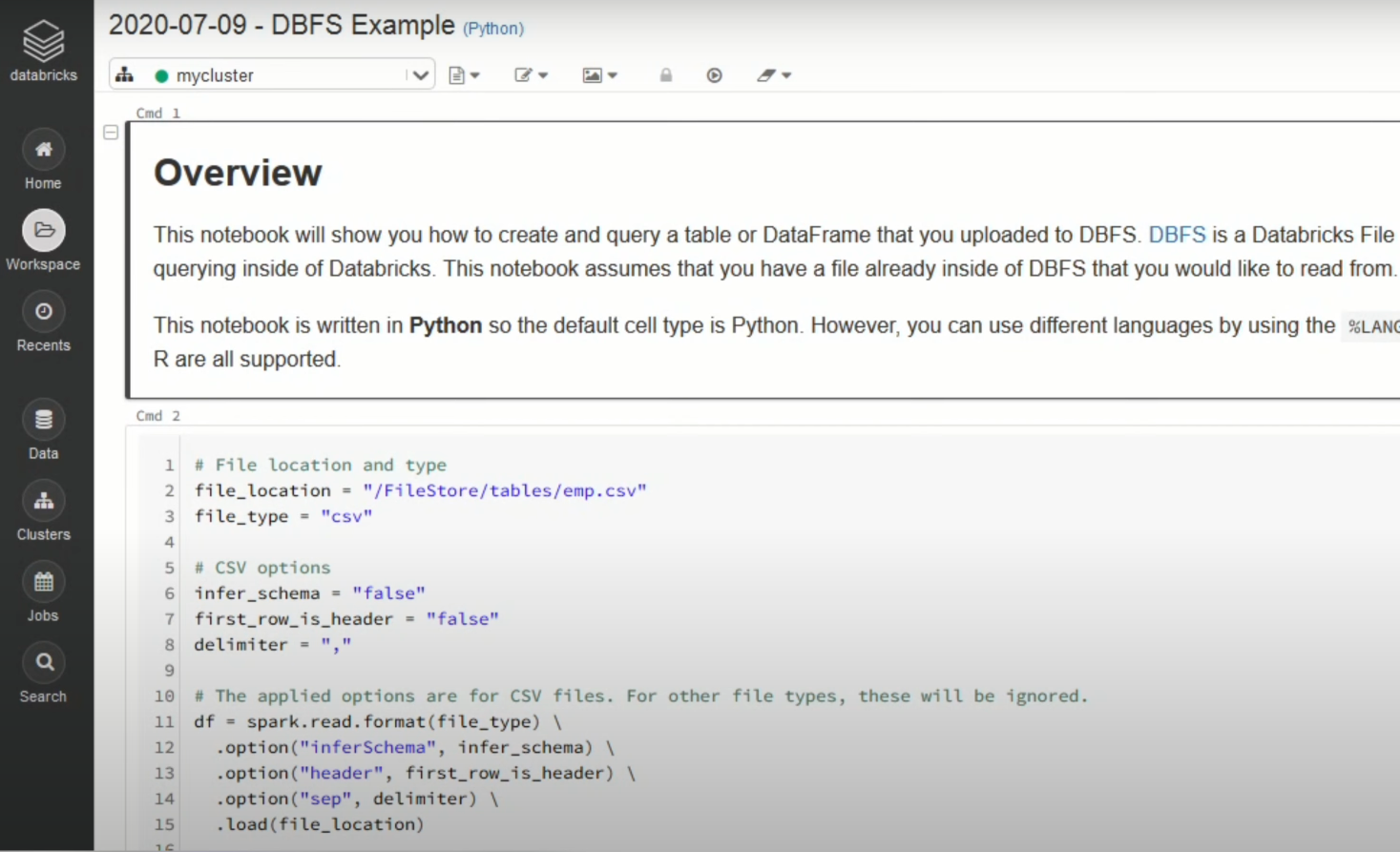The image size is (1400, 852).
Task: Click the "Cmd 2" label
Action: (157, 416)
